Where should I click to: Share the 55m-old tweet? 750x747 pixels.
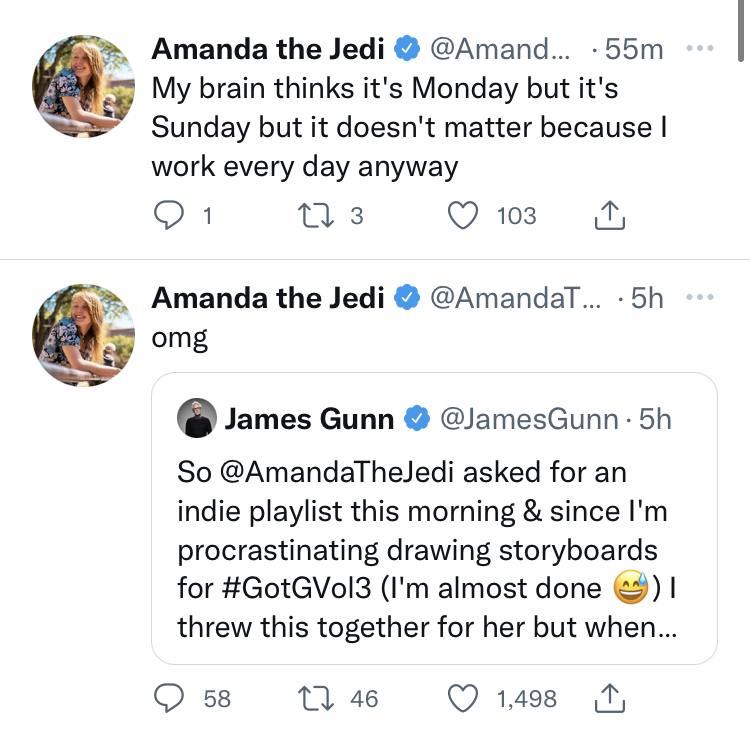pos(610,215)
